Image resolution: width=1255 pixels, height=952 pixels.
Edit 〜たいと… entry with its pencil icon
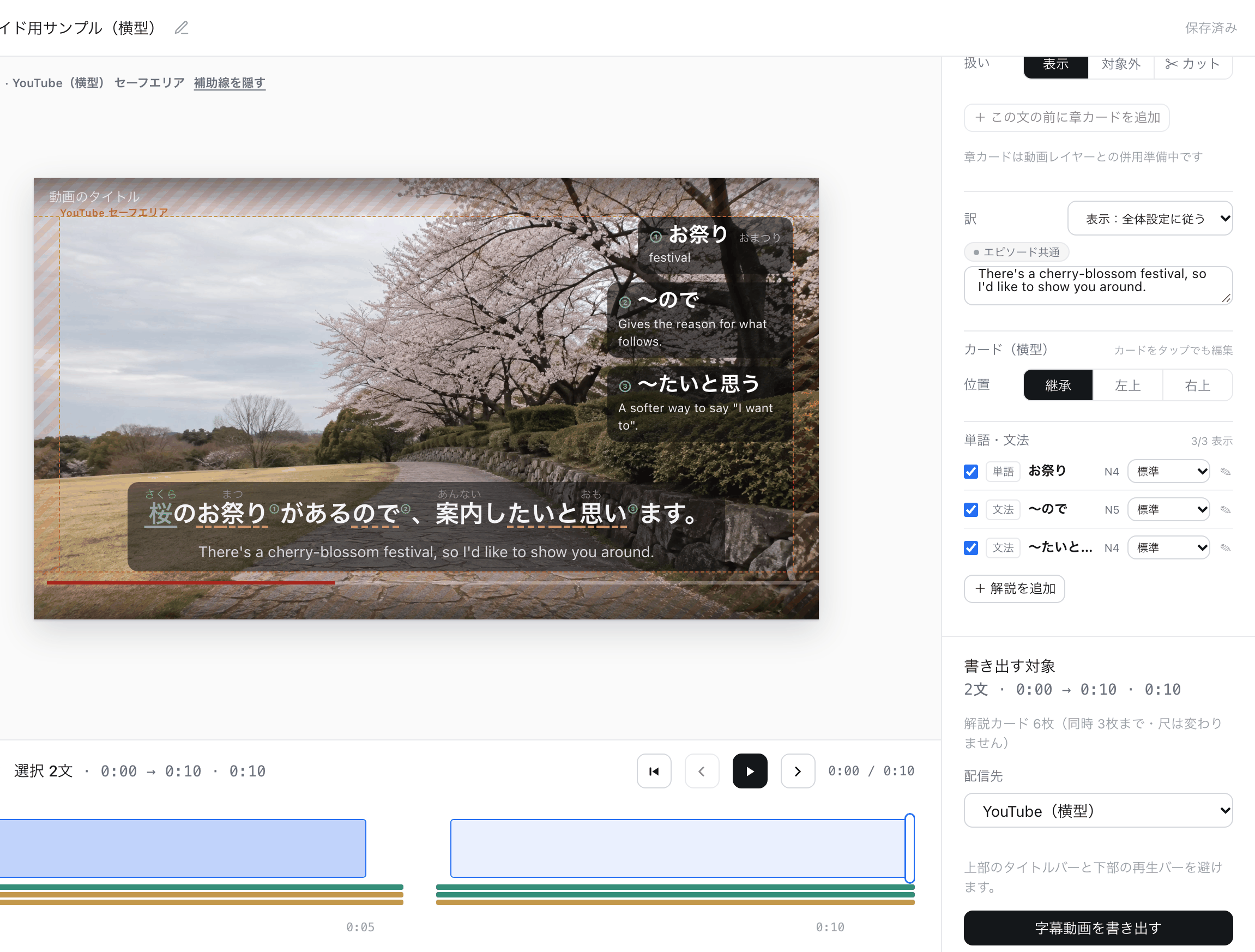[x=1226, y=547]
